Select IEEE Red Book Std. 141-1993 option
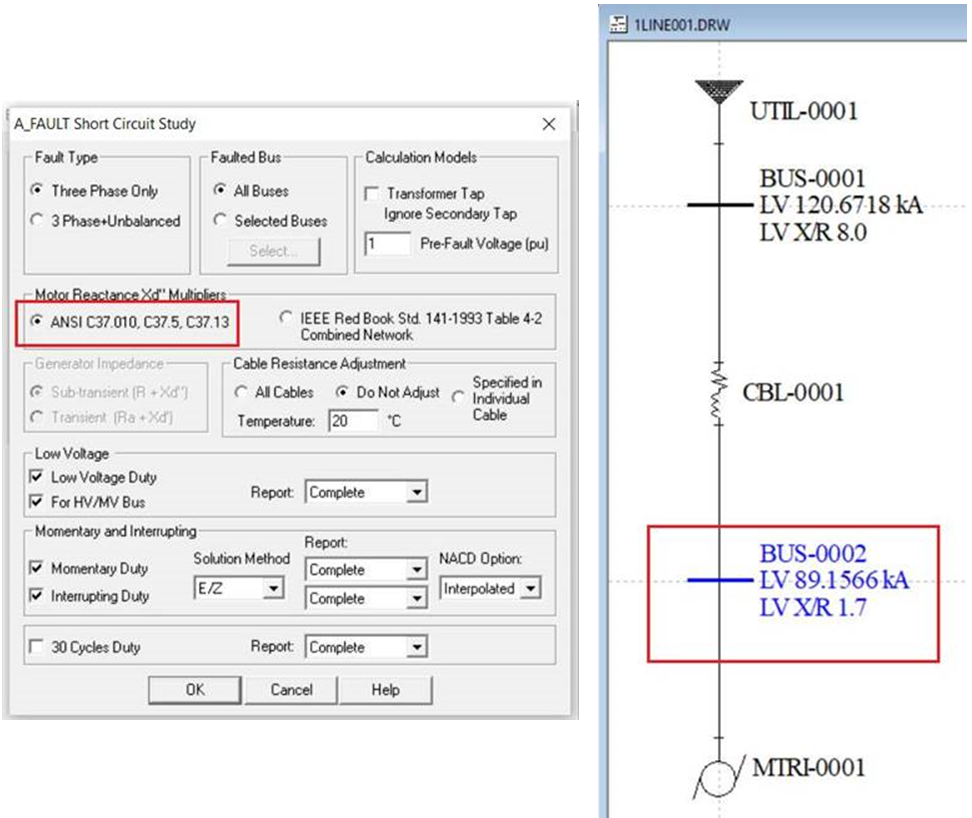Image resolution: width=972 pixels, height=818 pixels. [x=287, y=319]
